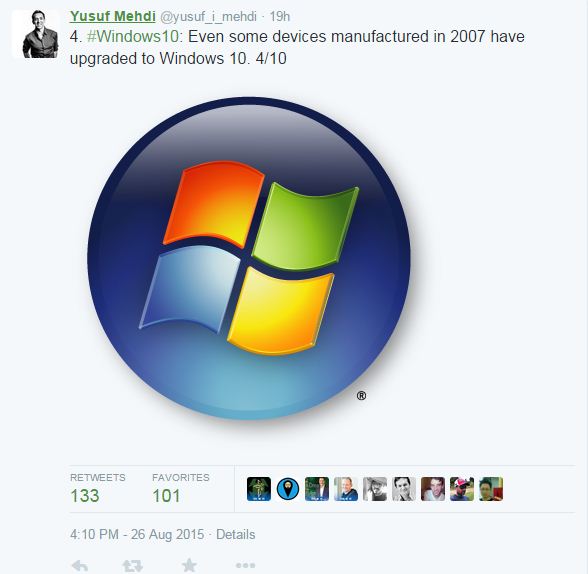Open the more options ellipsis icon
Screen dimensions: 588x574
point(245,565)
